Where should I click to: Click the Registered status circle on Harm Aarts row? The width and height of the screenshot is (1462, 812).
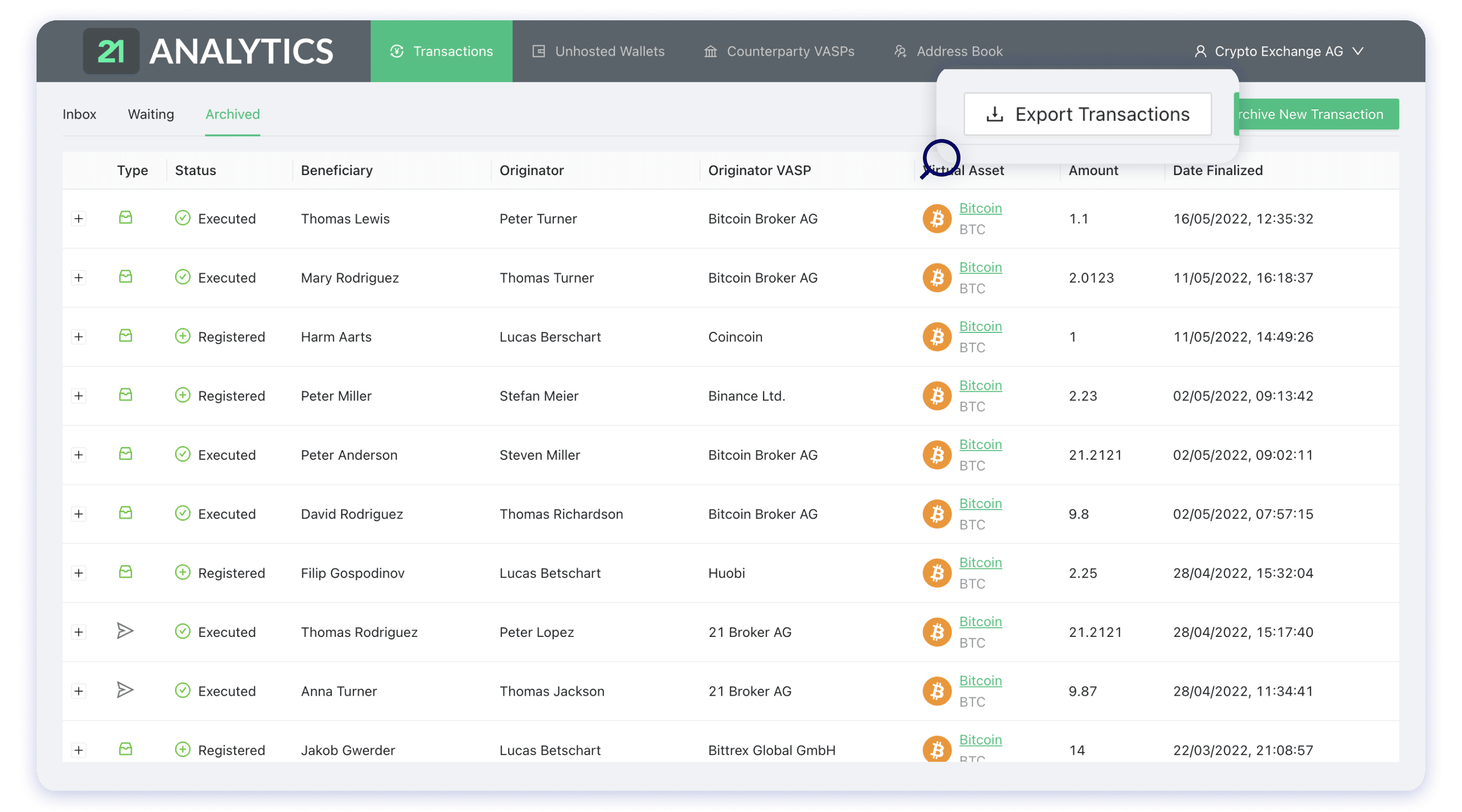183,336
